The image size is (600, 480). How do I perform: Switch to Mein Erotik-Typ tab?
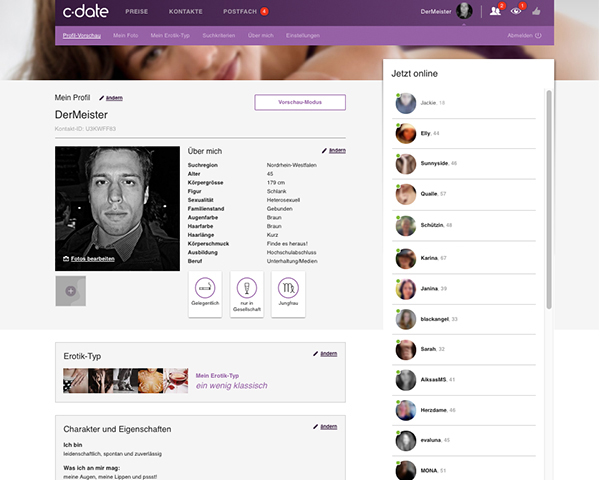coord(170,36)
